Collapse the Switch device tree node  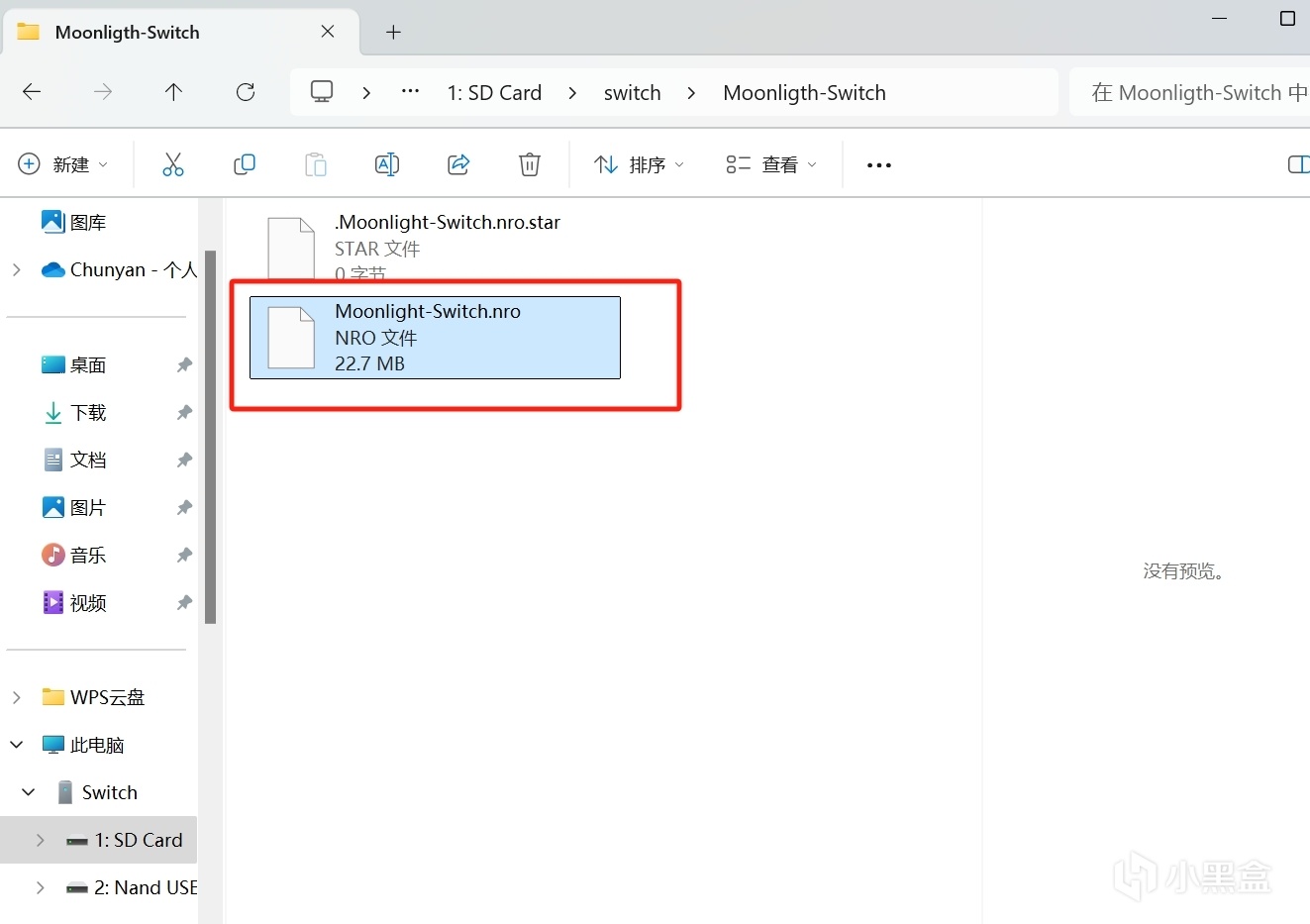[x=29, y=792]
